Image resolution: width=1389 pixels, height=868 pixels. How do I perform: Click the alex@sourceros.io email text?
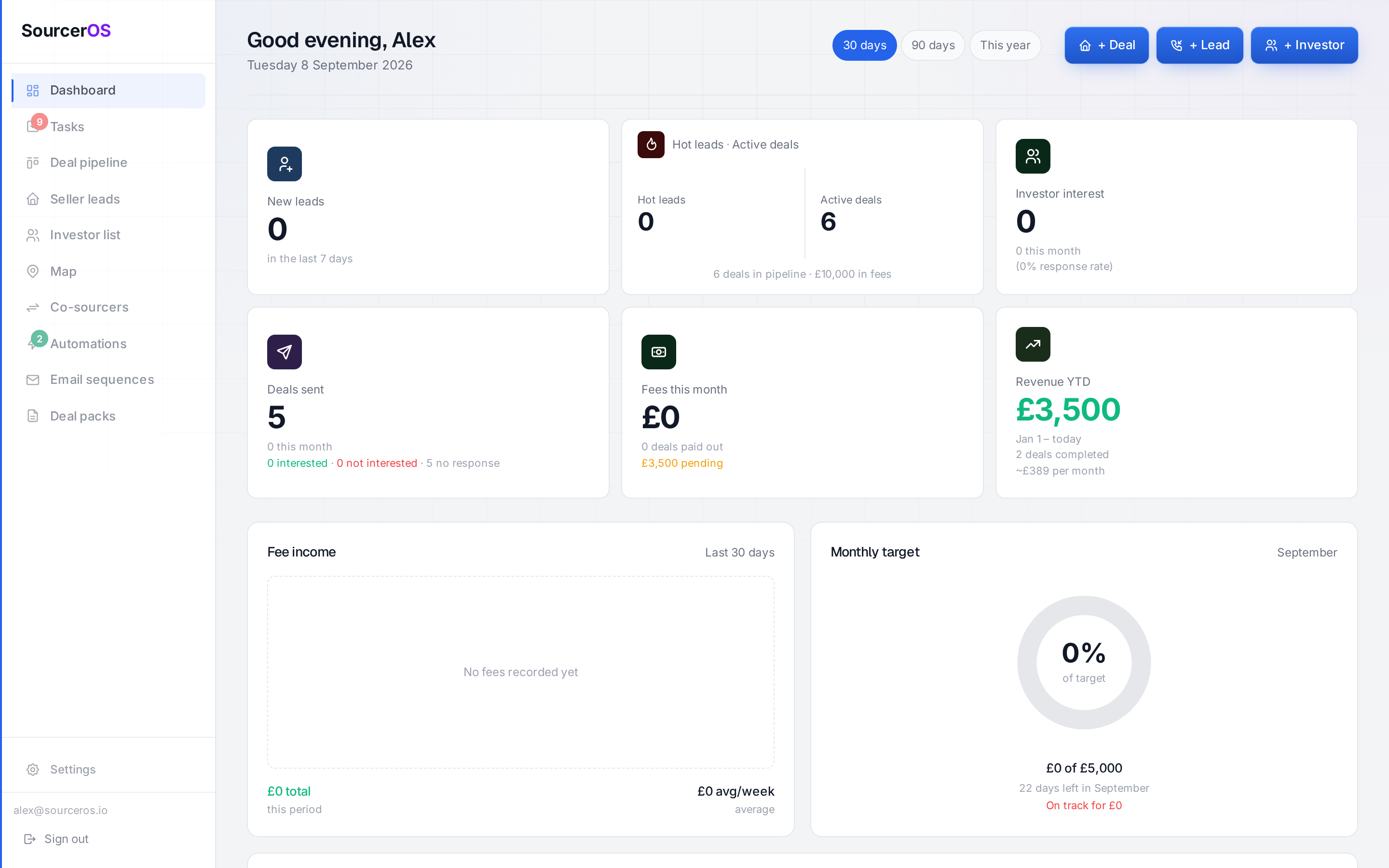pos(60,810)
